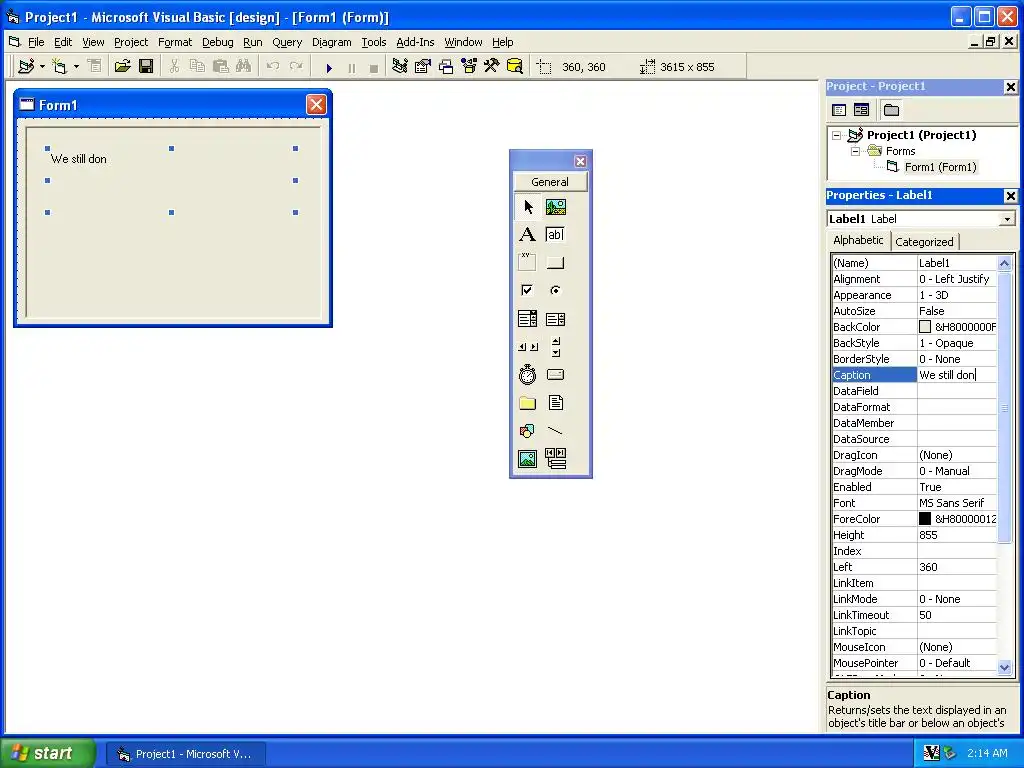Viewport: 1024px width, 768px height.
Task: Collapse the Forms folder node
Action: pyautogui.click(x=856, y=152)
